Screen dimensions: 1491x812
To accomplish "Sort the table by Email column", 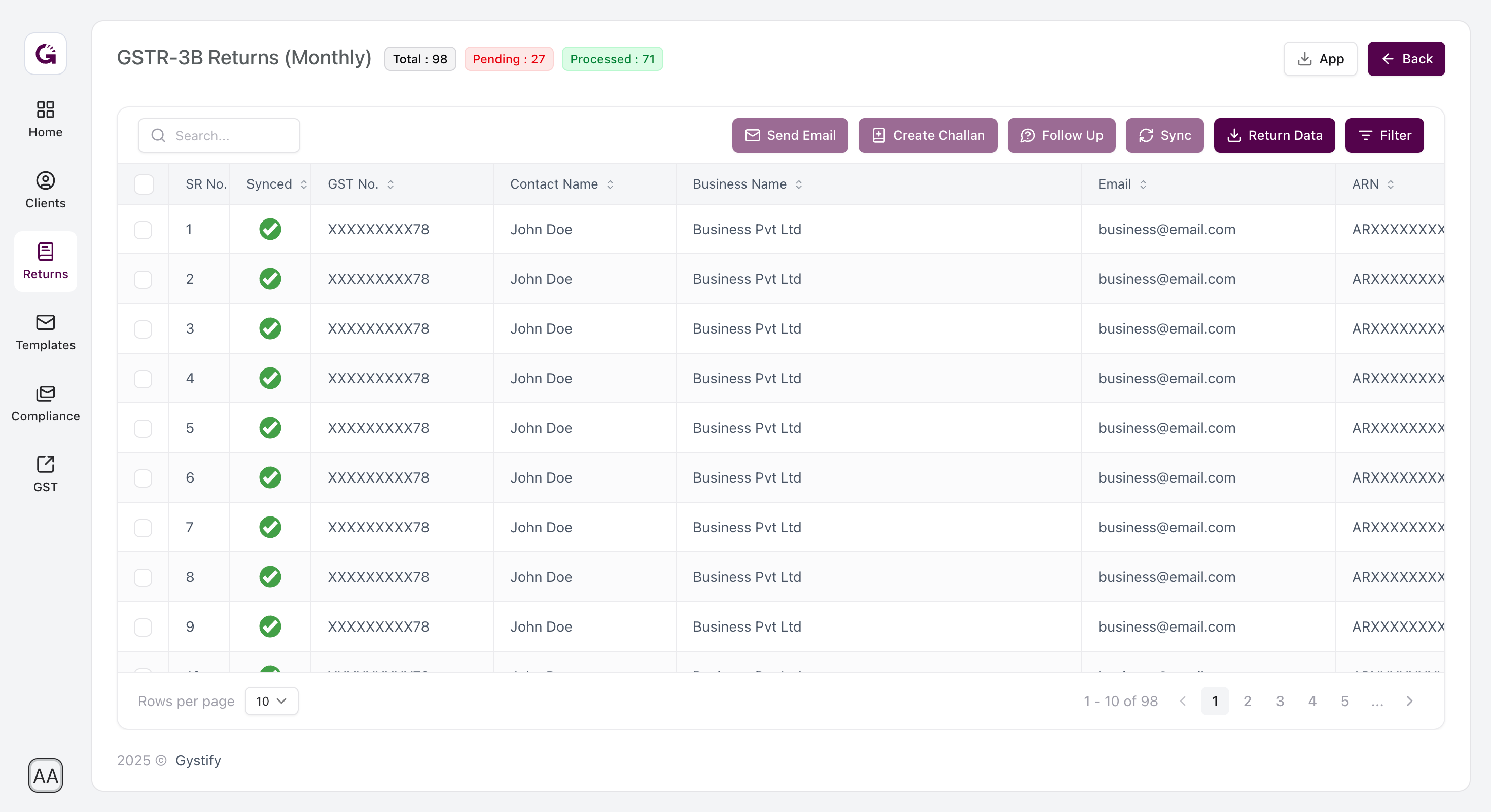I will pos(1143,184).
